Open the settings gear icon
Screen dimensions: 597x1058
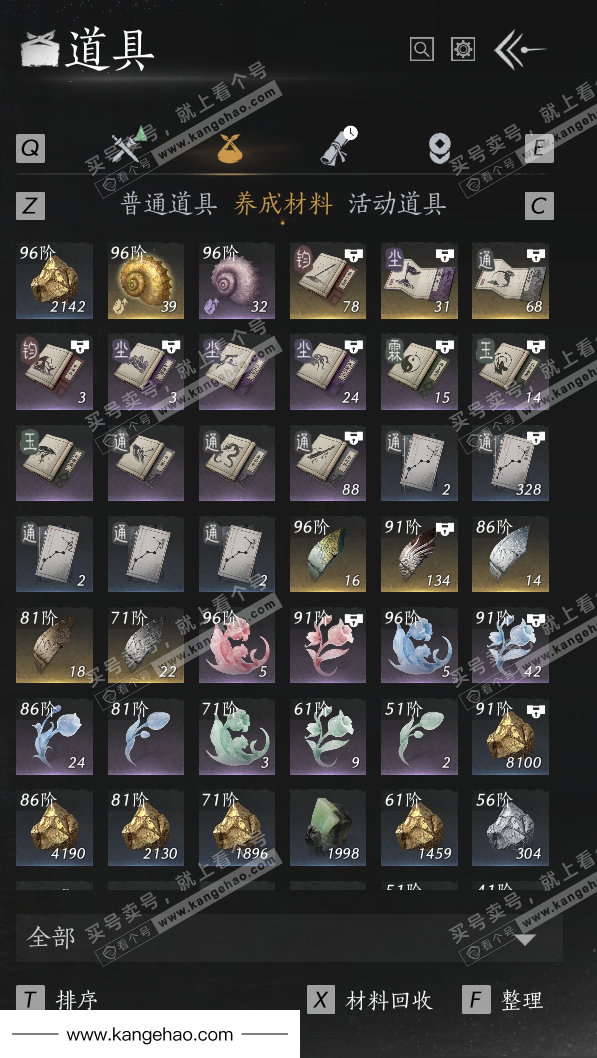(x=463, y=49)
